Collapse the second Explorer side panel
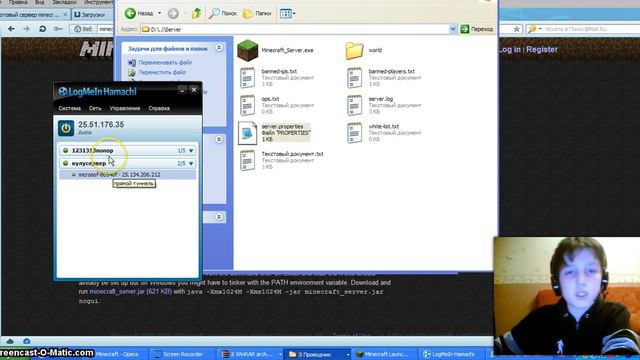 (219, 140)
